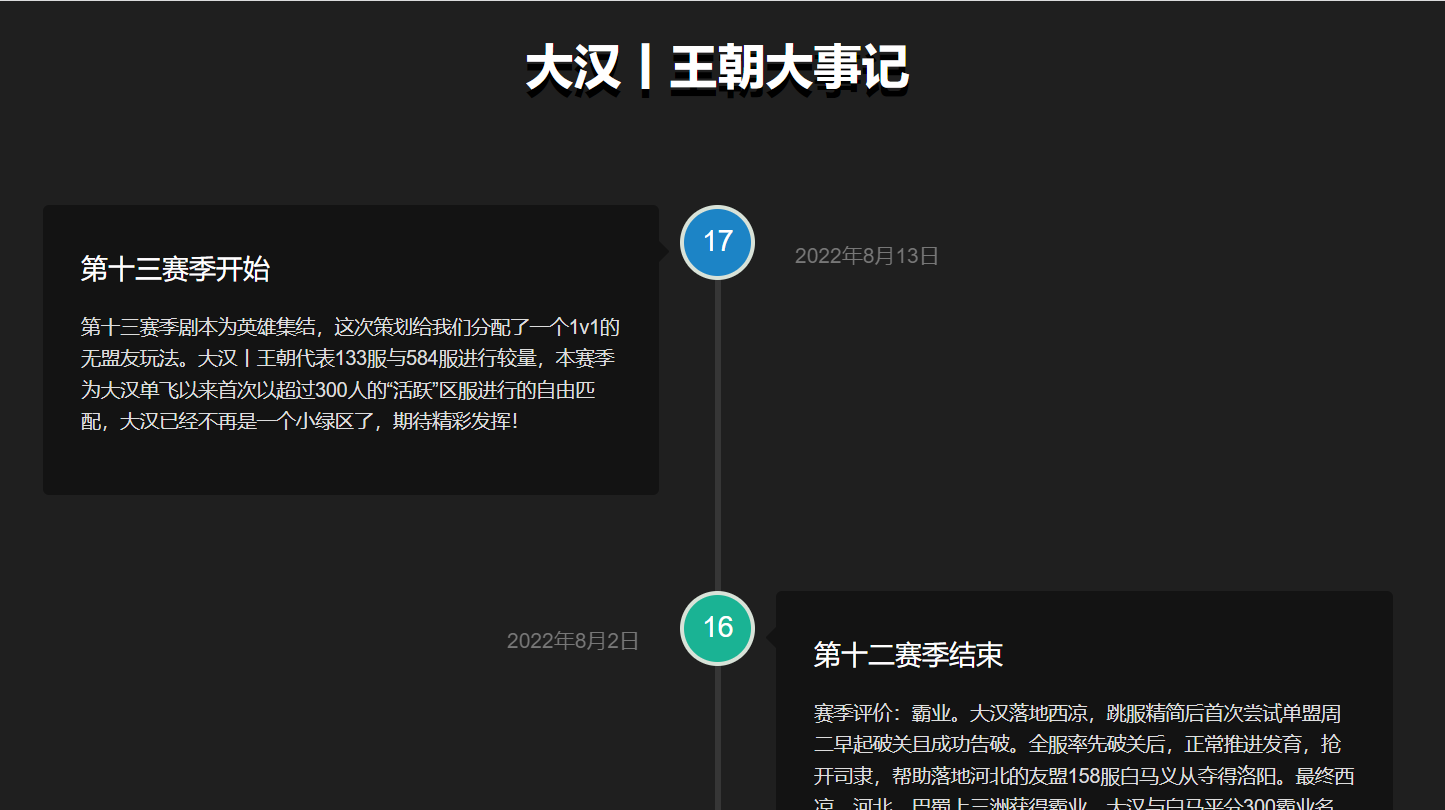Click the last line ending 期待精彩发挥
Screen dimensions: 1445x810
300,421
